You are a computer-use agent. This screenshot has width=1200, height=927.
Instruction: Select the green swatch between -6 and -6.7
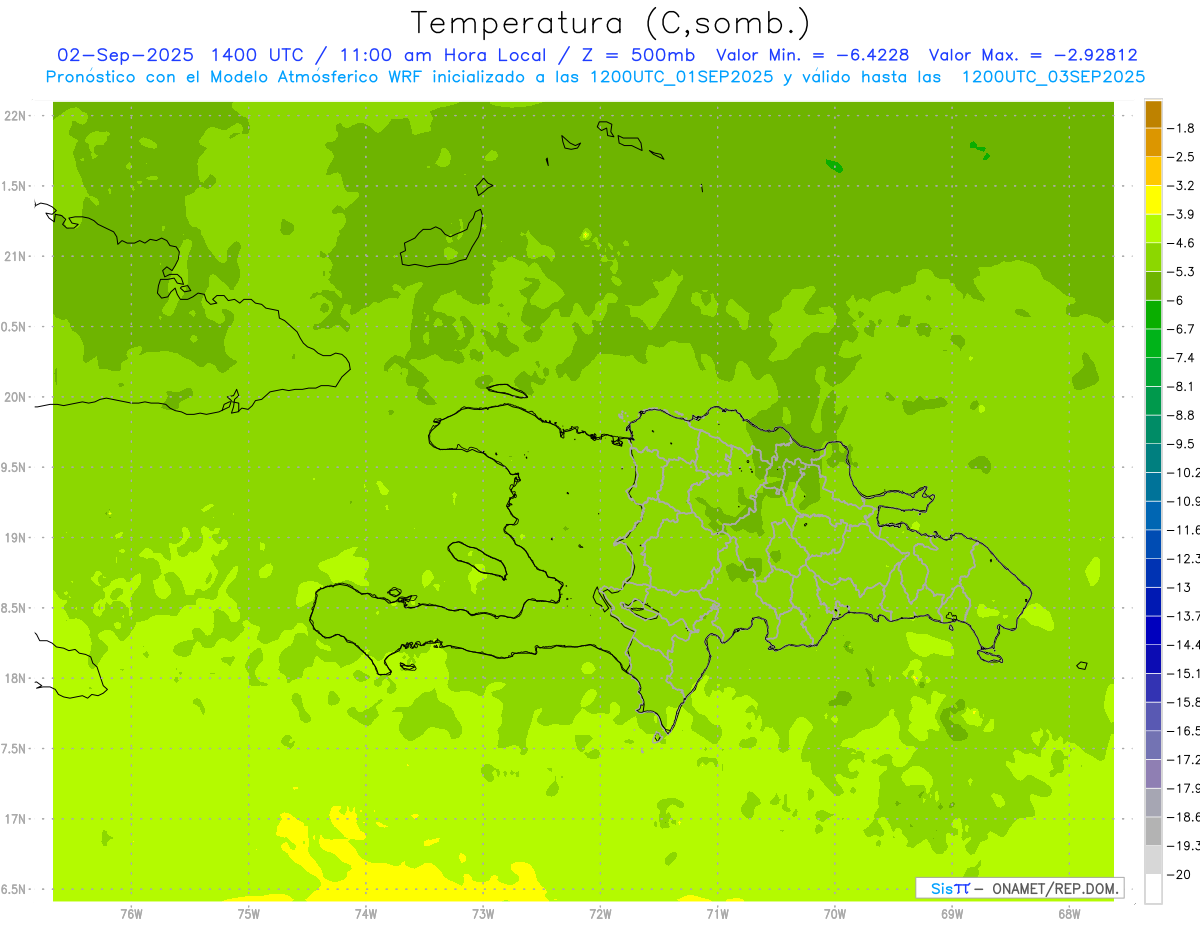point(1153,315)
